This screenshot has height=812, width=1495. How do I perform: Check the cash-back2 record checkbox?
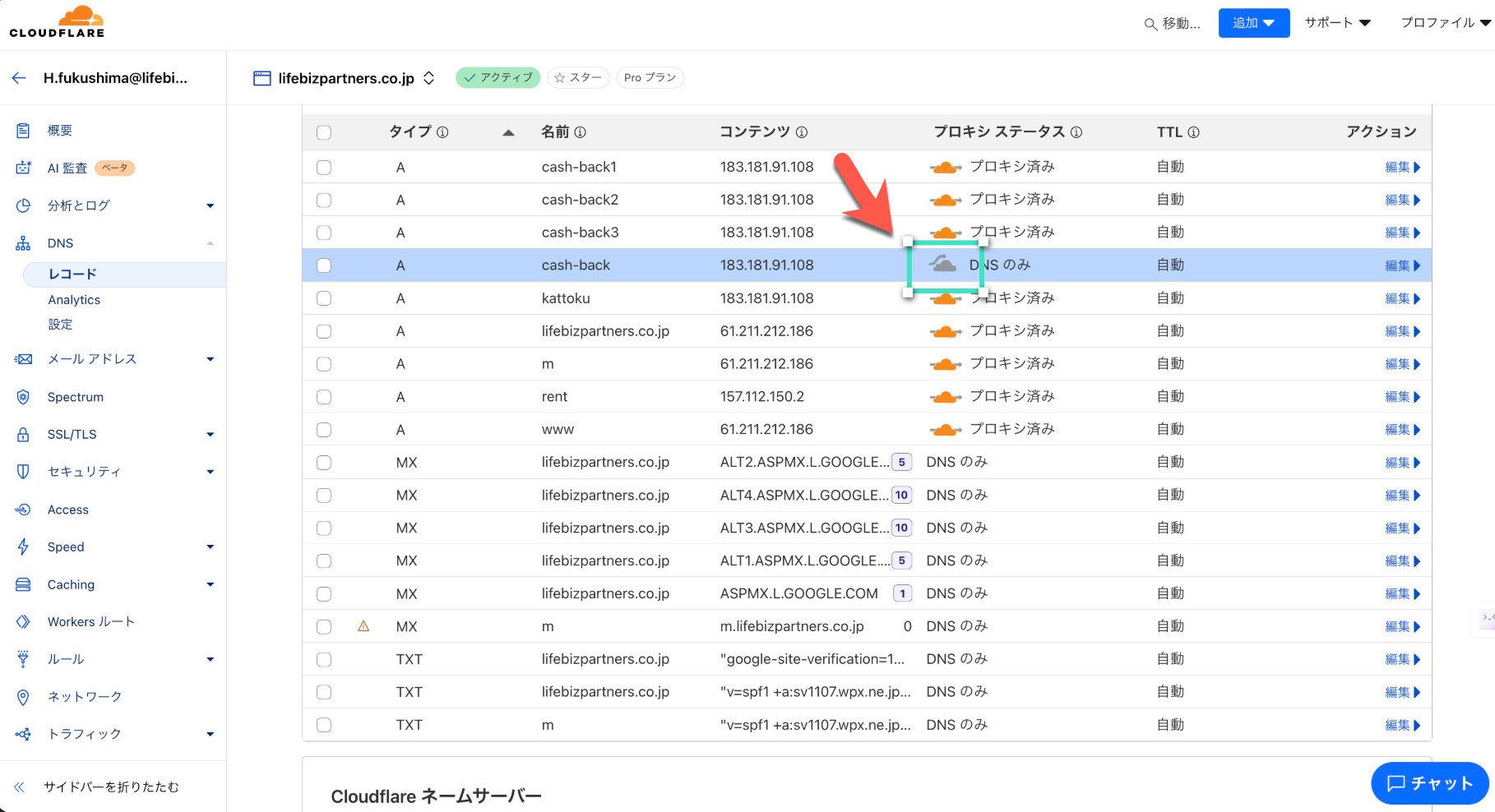click(x=324, y=200)
